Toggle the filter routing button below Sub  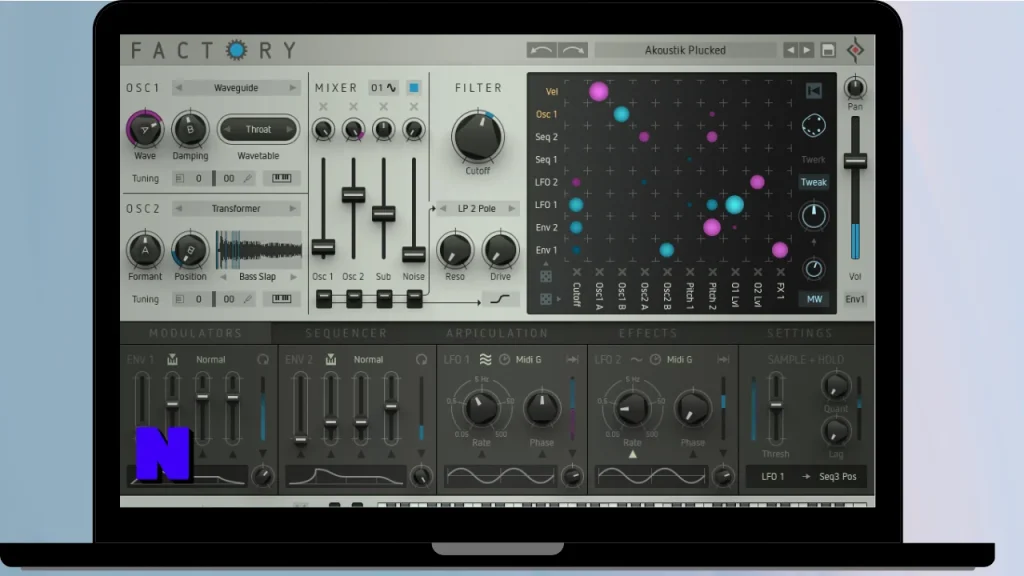384,299
